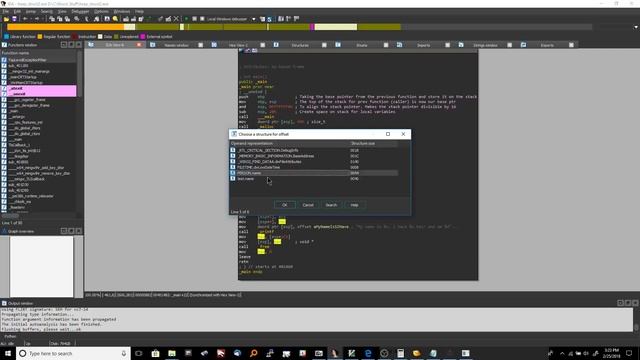This screenshot has width=640, height=360.
Task: Click the Structure size column header
Action: point(373,144)
